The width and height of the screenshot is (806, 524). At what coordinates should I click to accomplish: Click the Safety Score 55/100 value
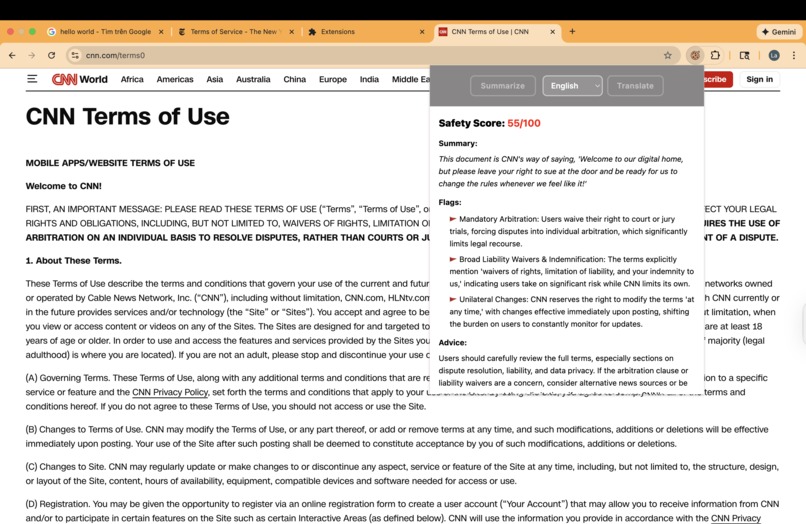click(x=524, y=123)
